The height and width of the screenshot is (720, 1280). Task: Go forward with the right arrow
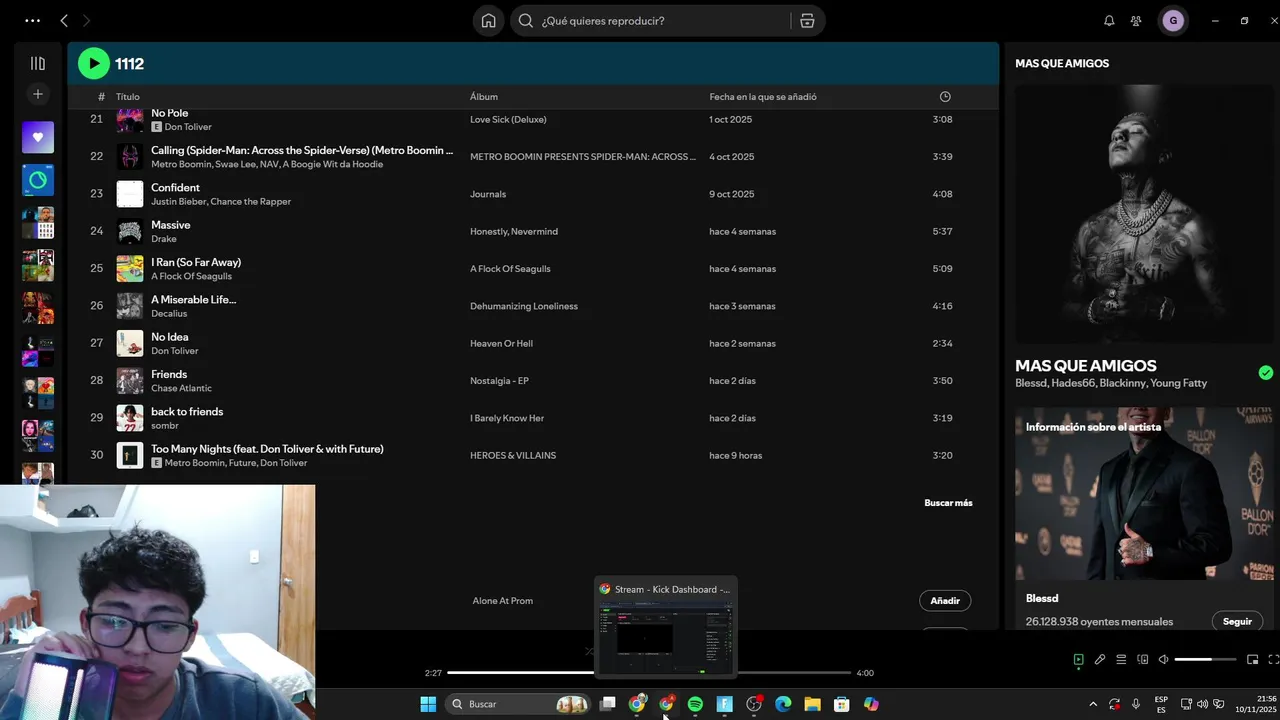tap(86, 21)
